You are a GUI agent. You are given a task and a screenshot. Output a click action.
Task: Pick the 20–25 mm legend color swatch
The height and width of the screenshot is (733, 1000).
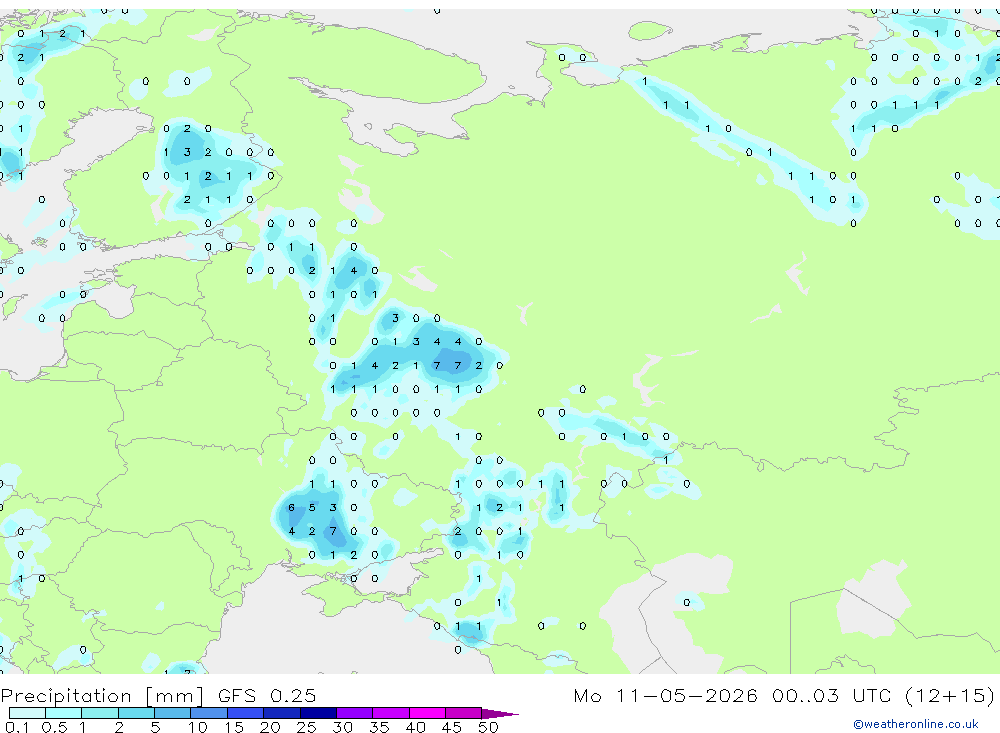(x=282, y=713)
